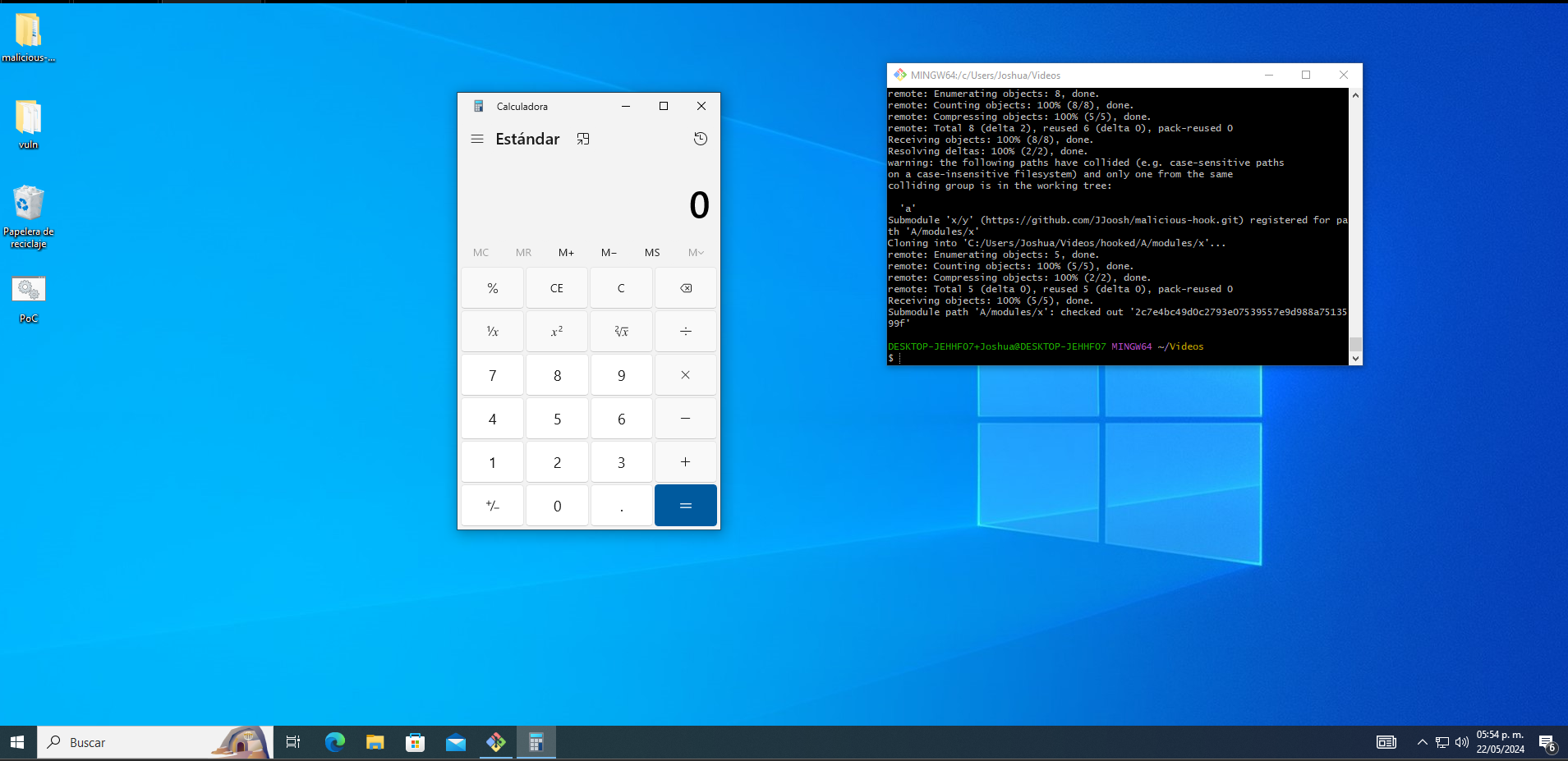
Task: Click digit 2 on the Calculator
Action: point(557,462)
